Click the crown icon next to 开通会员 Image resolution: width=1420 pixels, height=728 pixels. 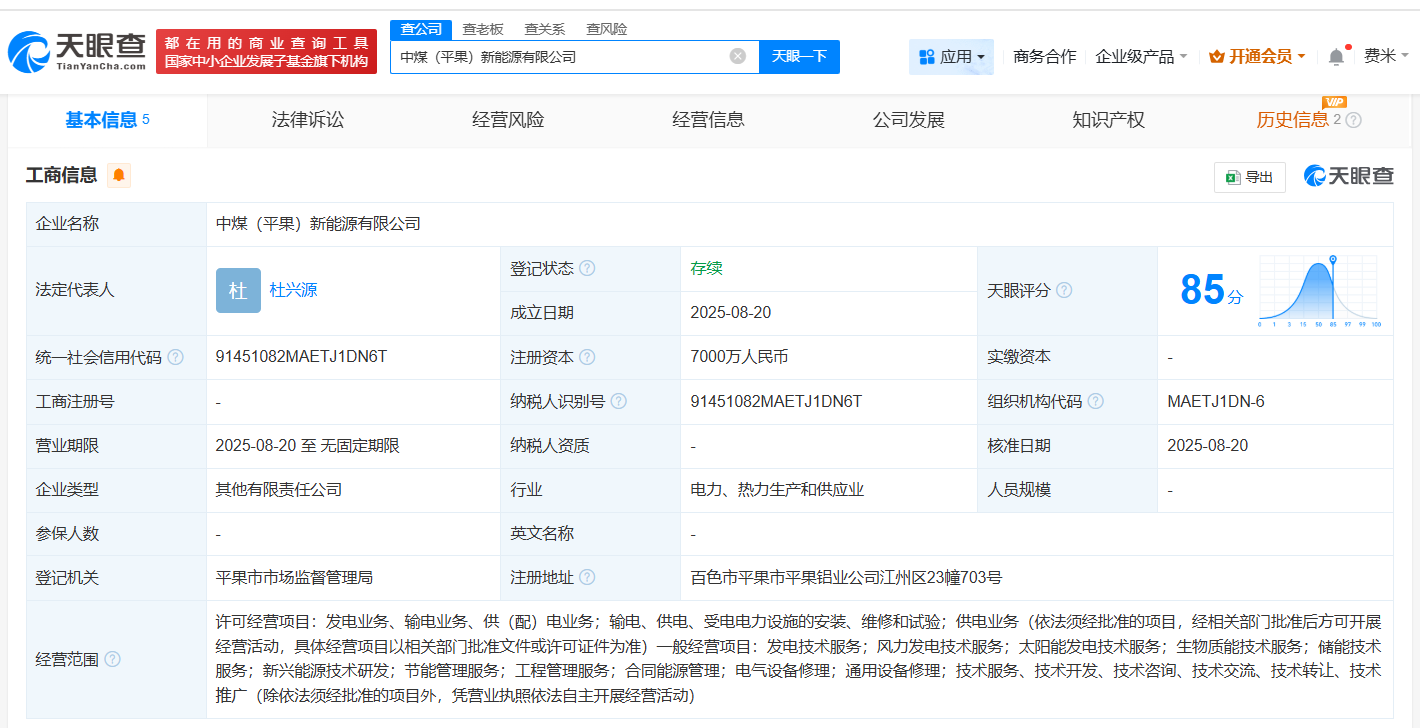(x=1216, y=56)
